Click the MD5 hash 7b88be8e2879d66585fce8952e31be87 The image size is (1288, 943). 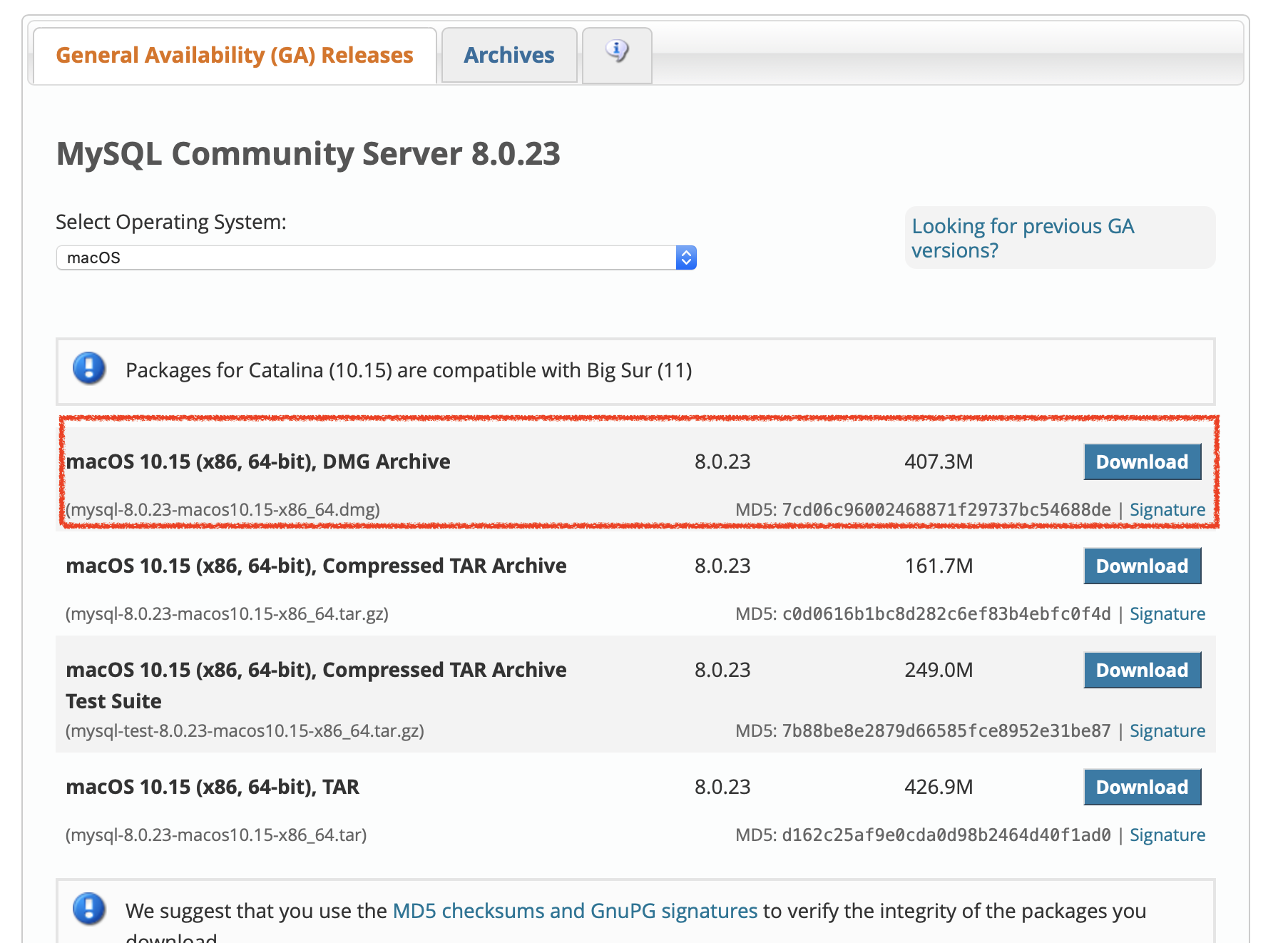946,731
